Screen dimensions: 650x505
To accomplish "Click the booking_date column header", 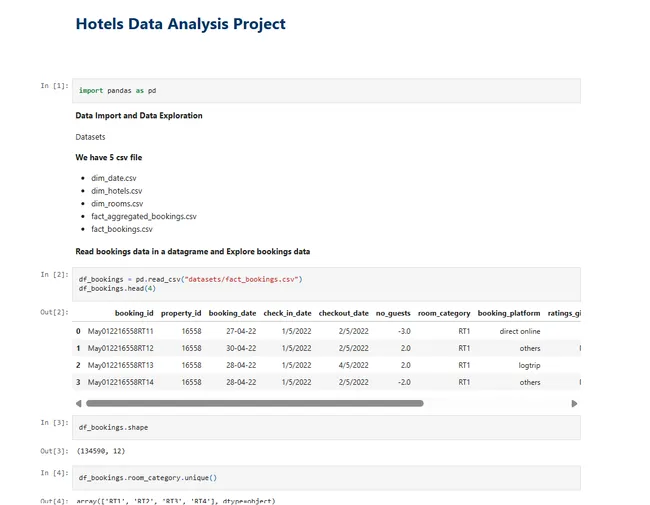I will (x=232, y=313).
